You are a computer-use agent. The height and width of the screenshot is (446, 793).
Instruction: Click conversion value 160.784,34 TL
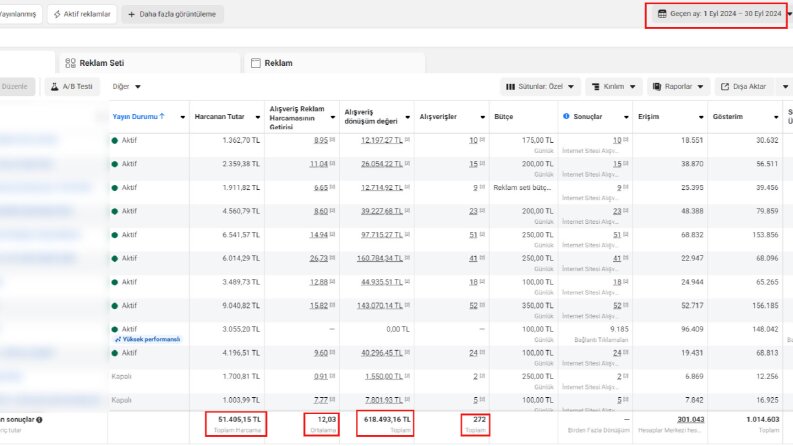[x=380, y=258]
